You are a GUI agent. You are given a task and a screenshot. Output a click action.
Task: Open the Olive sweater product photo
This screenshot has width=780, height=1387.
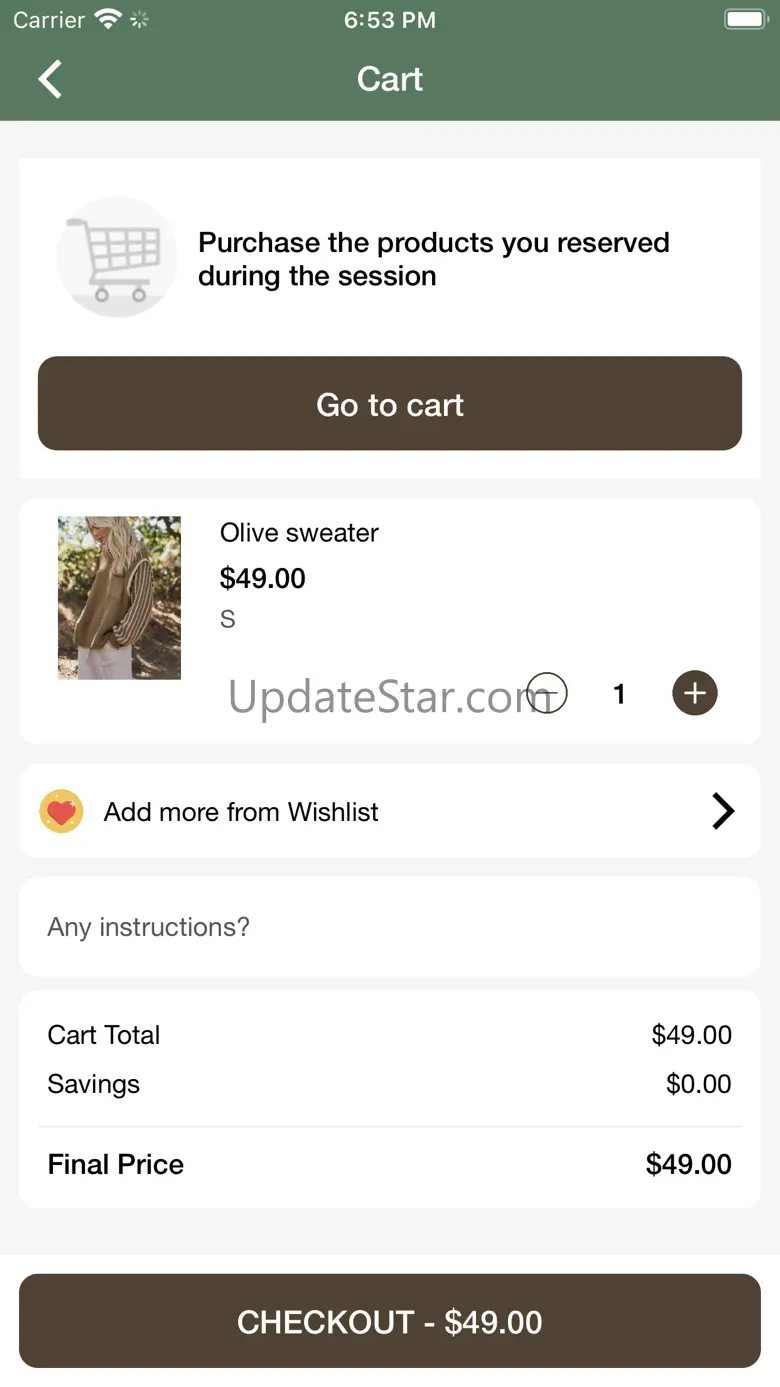pyautogui.click(x=119, y=598)
